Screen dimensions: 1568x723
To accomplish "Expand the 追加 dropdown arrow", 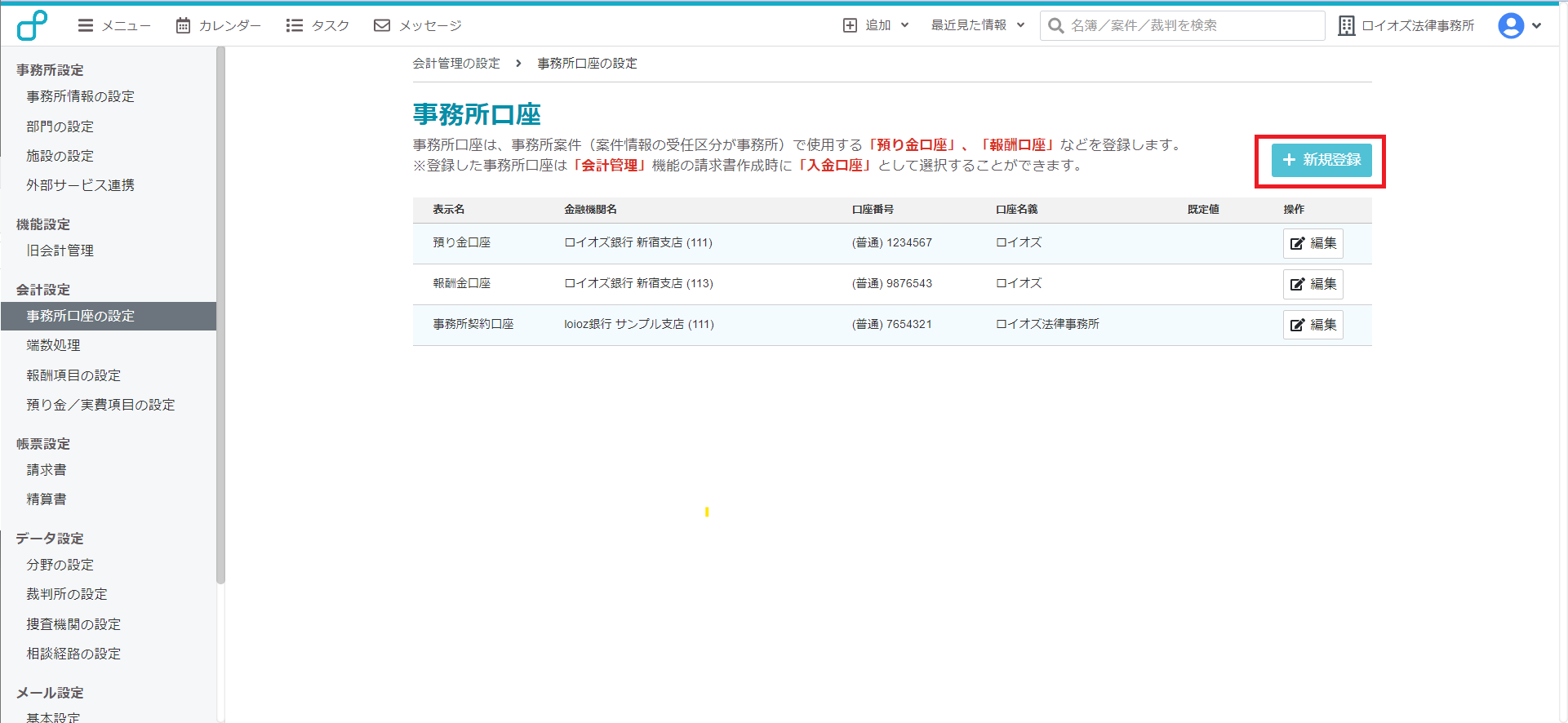I will tap(904, 25).
